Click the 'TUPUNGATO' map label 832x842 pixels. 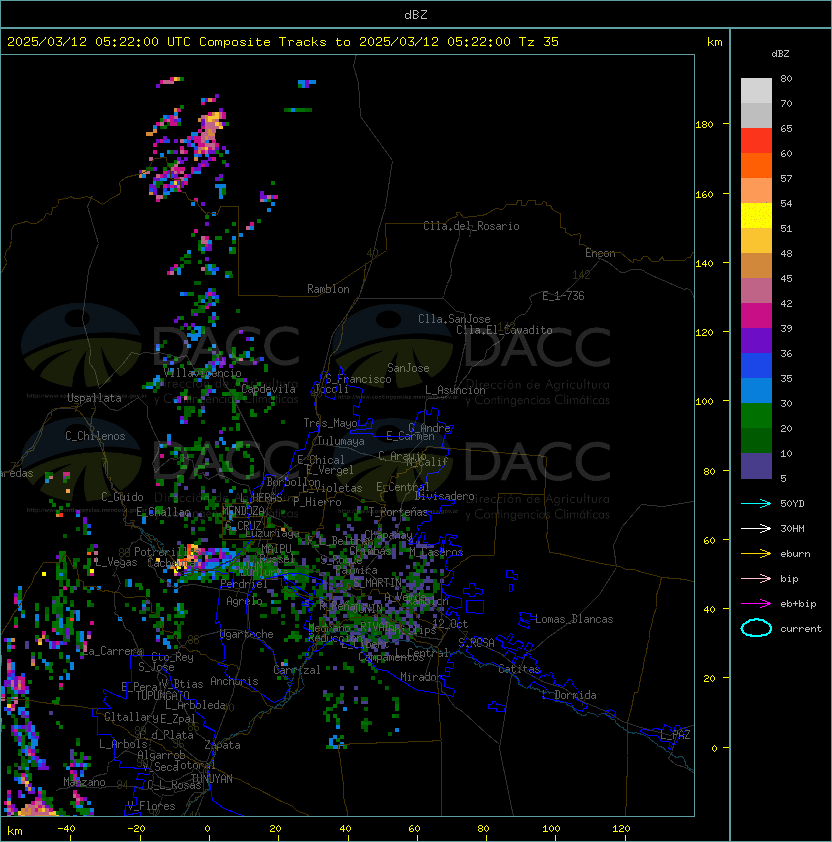coord(162,696)
